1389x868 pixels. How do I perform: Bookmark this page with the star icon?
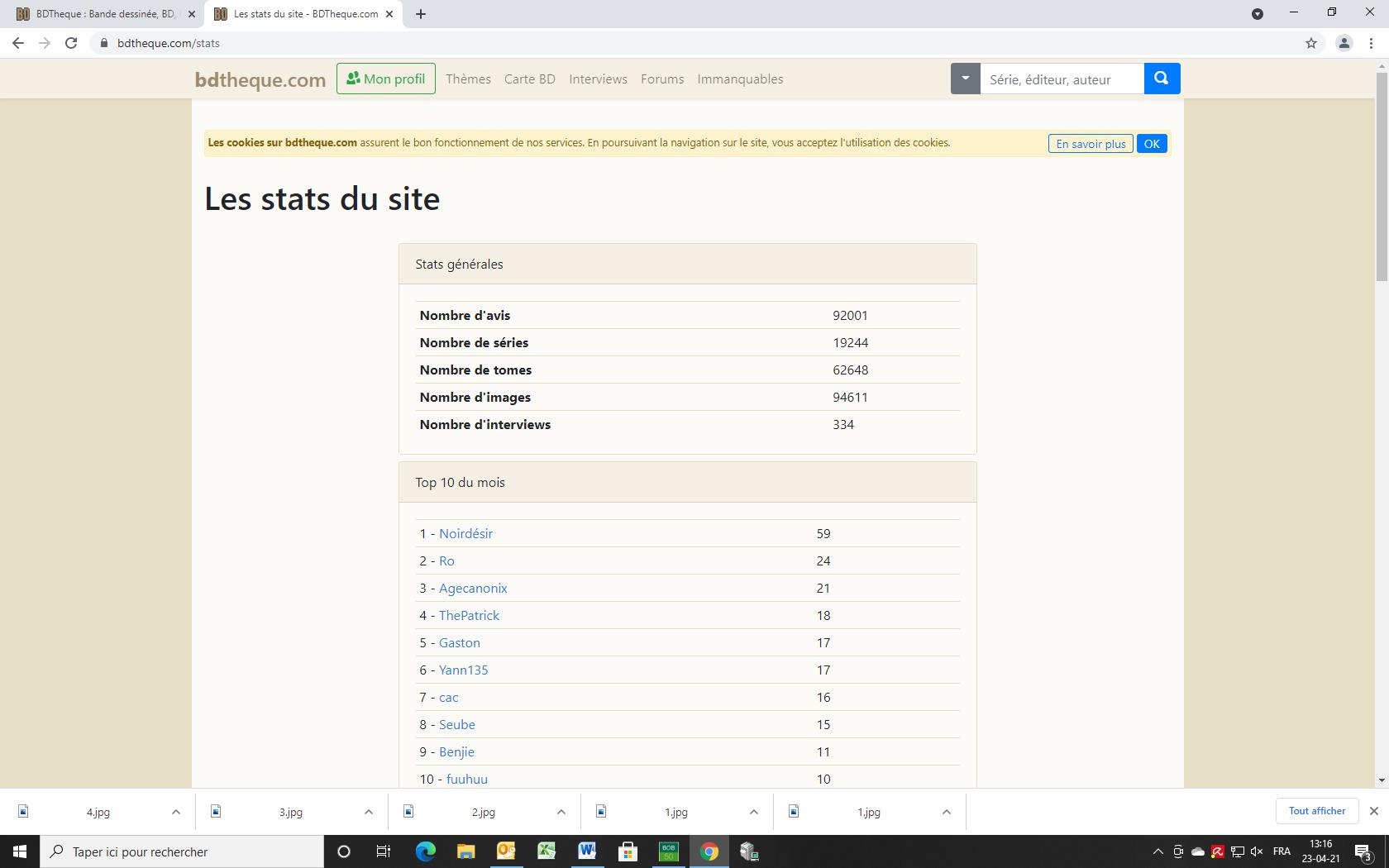pyautogui.click(x=1310, y=43)
